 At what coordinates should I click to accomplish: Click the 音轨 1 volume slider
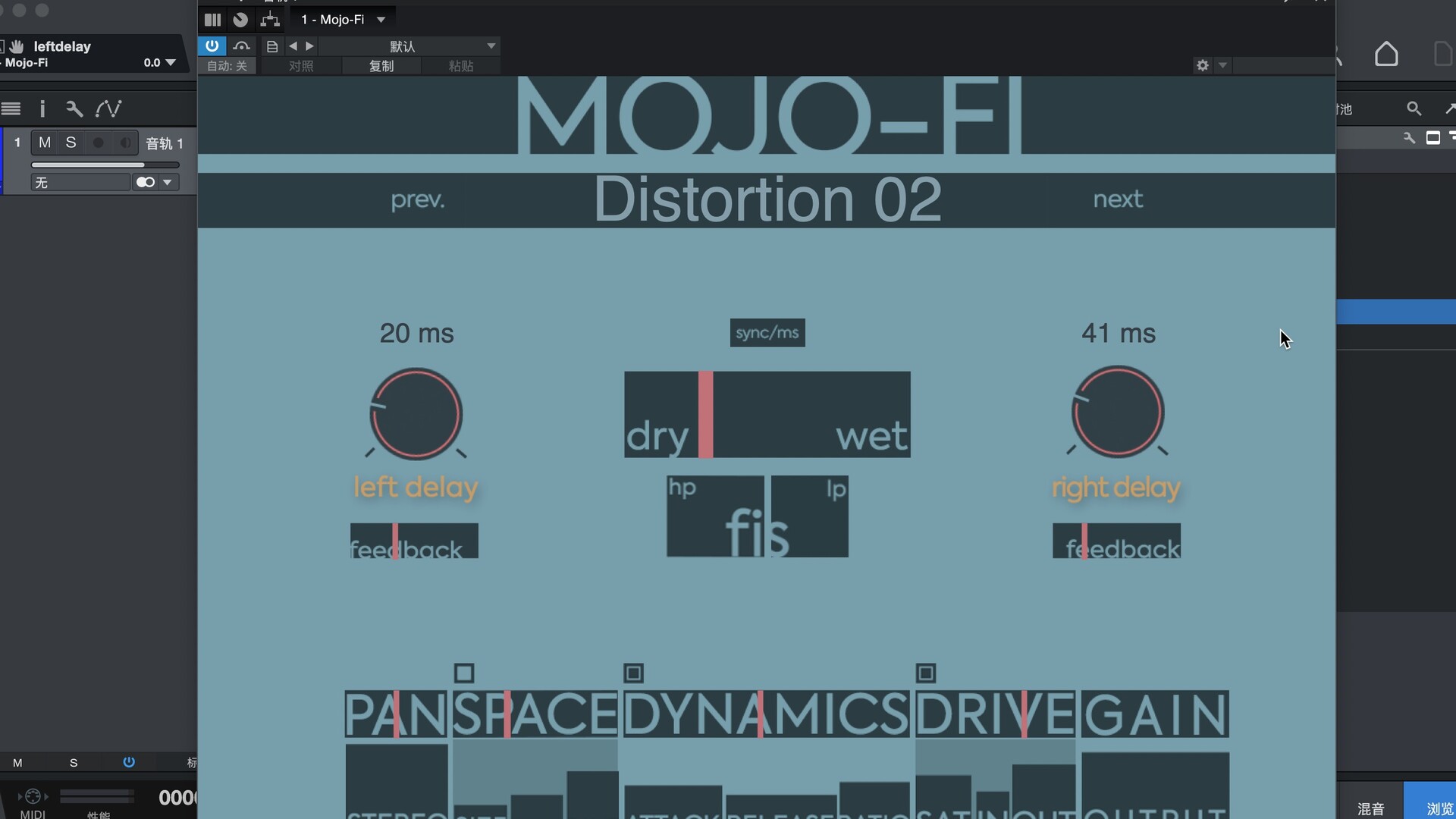[x=105, y=165]
